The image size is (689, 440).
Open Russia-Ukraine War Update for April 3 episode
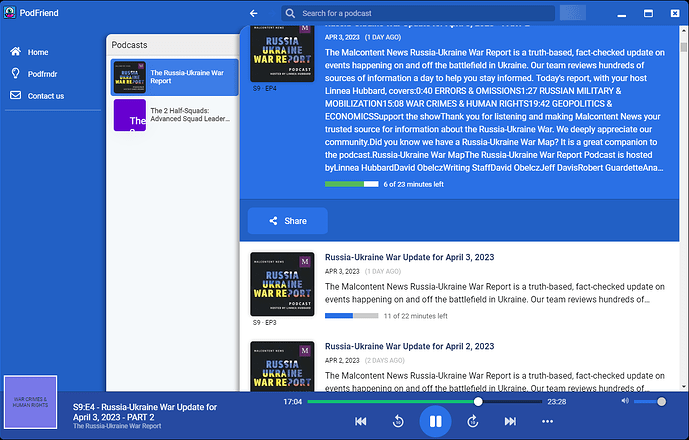click(410, 257)
